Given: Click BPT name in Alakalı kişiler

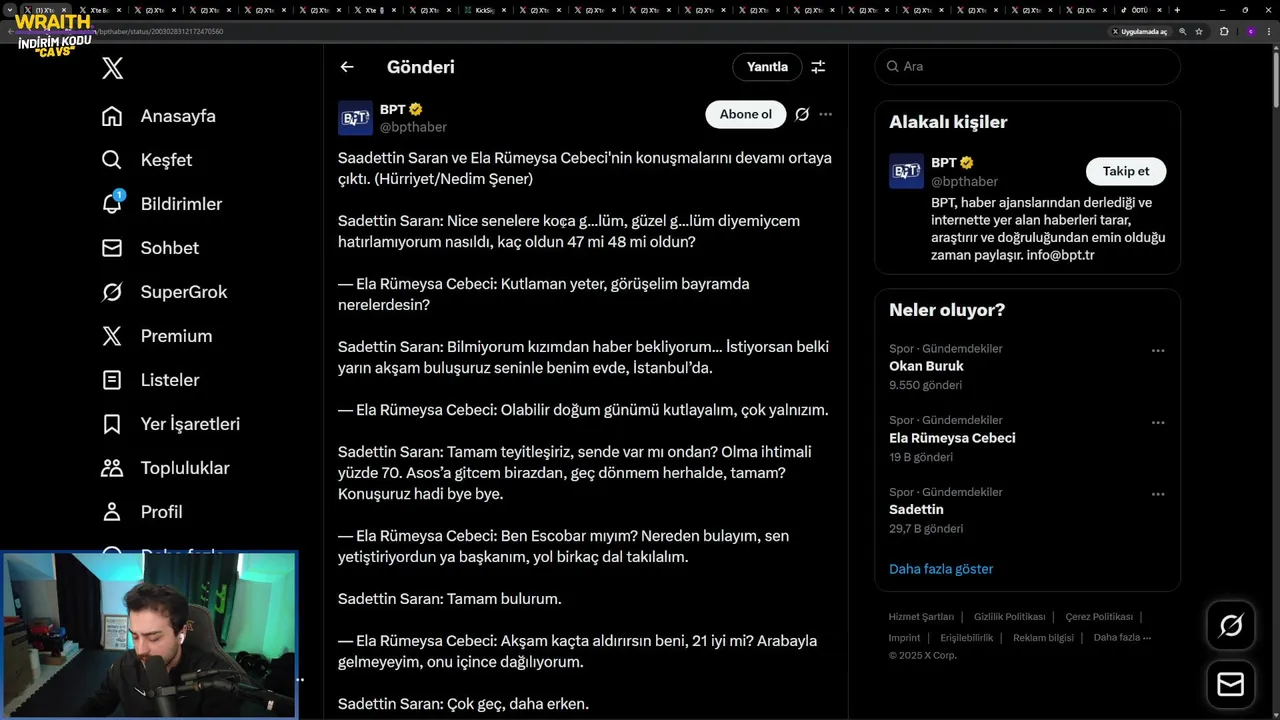Looking at the screenshot, I should (944, 162).
